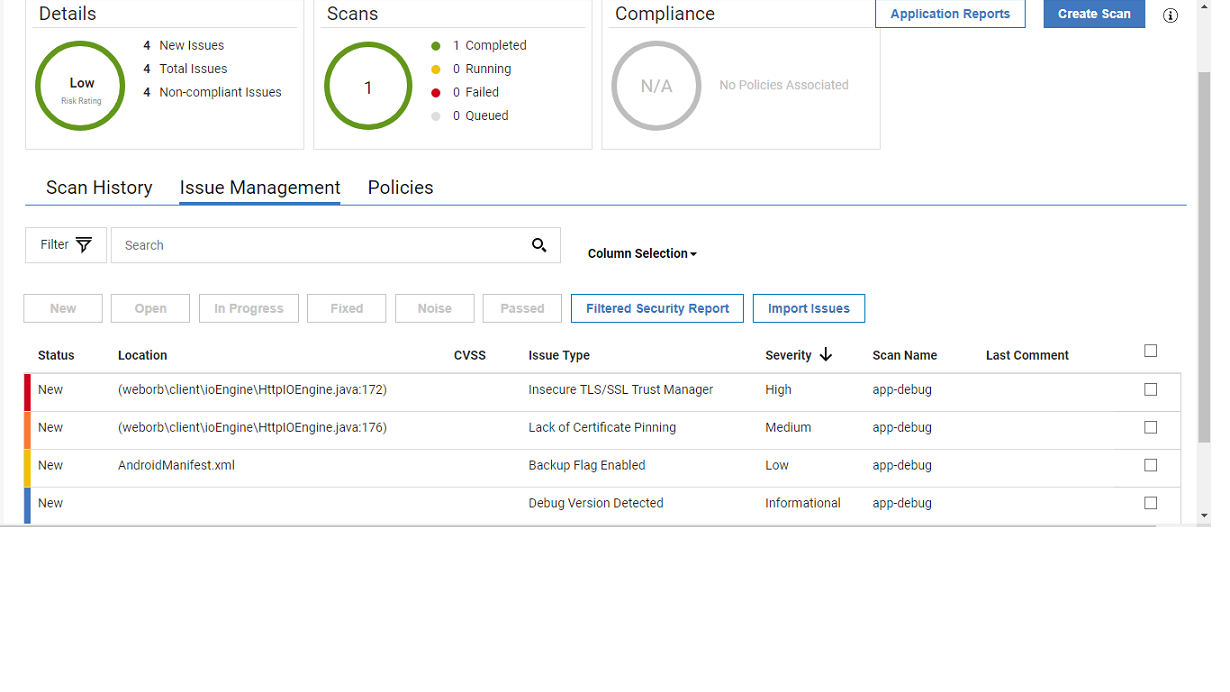Viewport: 1230px width, 692px height.
Task: Toggle the select-all checkbox in table header
Action: point(1150,351)
